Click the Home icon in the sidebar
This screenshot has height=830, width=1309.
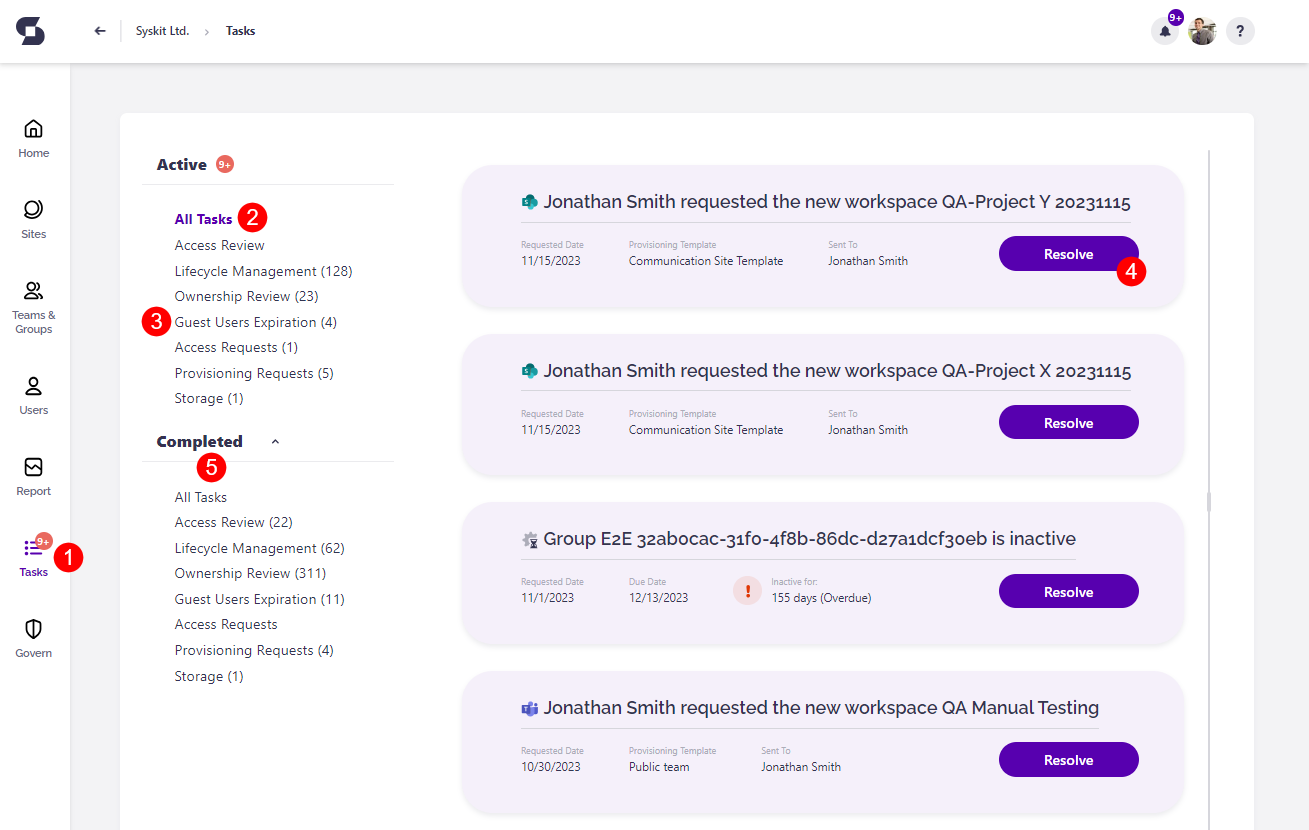(x=33, y=132)
